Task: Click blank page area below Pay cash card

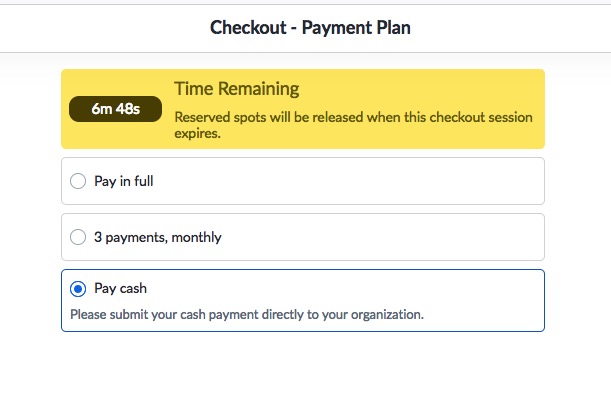Action: point(304,376)
